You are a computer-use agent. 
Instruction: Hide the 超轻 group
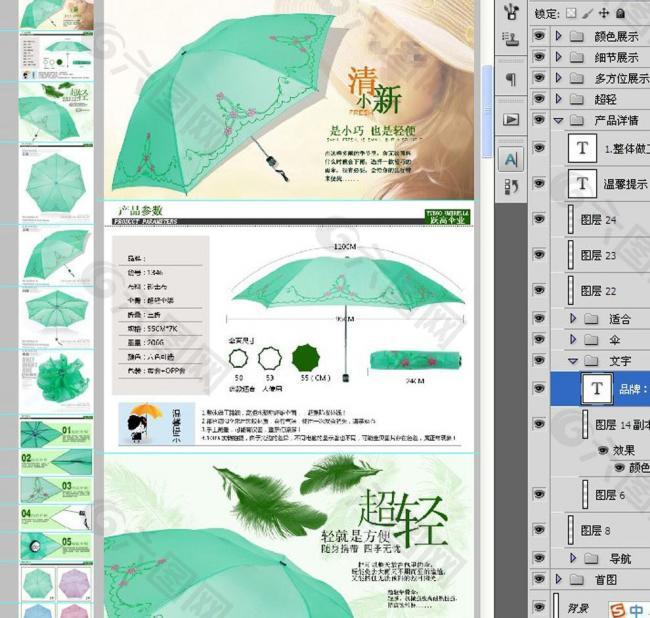539,98
